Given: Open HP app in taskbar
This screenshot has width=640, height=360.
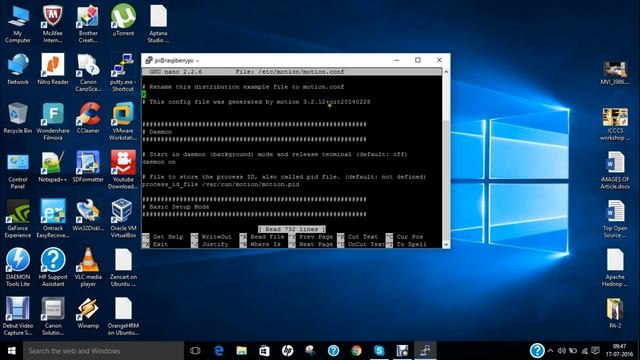Looking at the screenshot, I should tap(287, 351).
